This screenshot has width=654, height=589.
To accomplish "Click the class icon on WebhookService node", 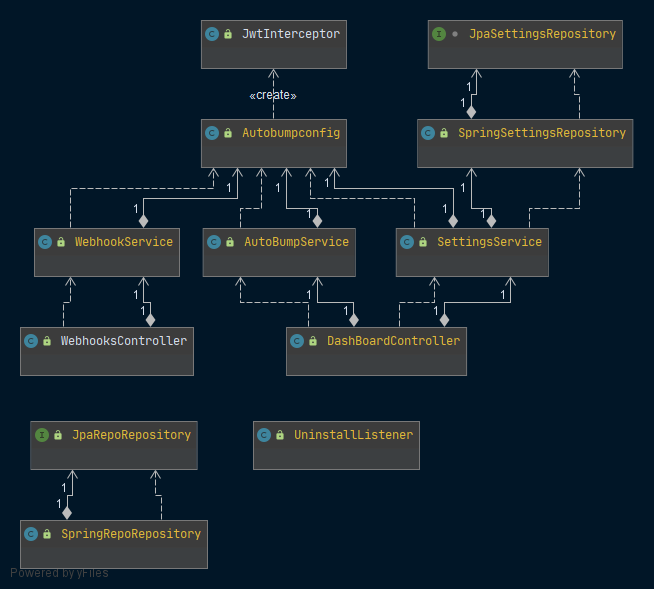I will [45, 242].
